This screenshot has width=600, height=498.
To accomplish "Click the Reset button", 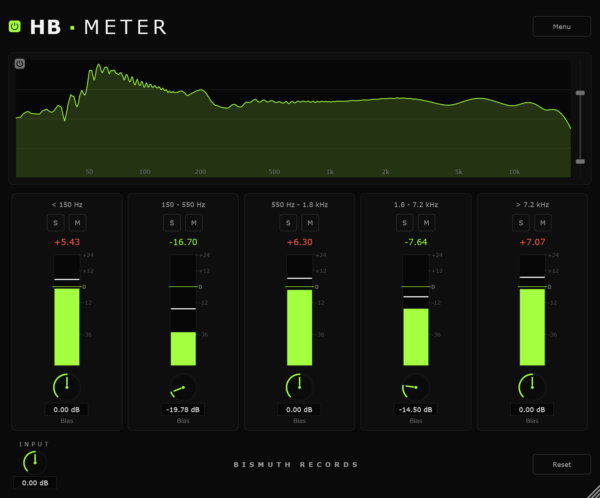I will coord(561,464).
